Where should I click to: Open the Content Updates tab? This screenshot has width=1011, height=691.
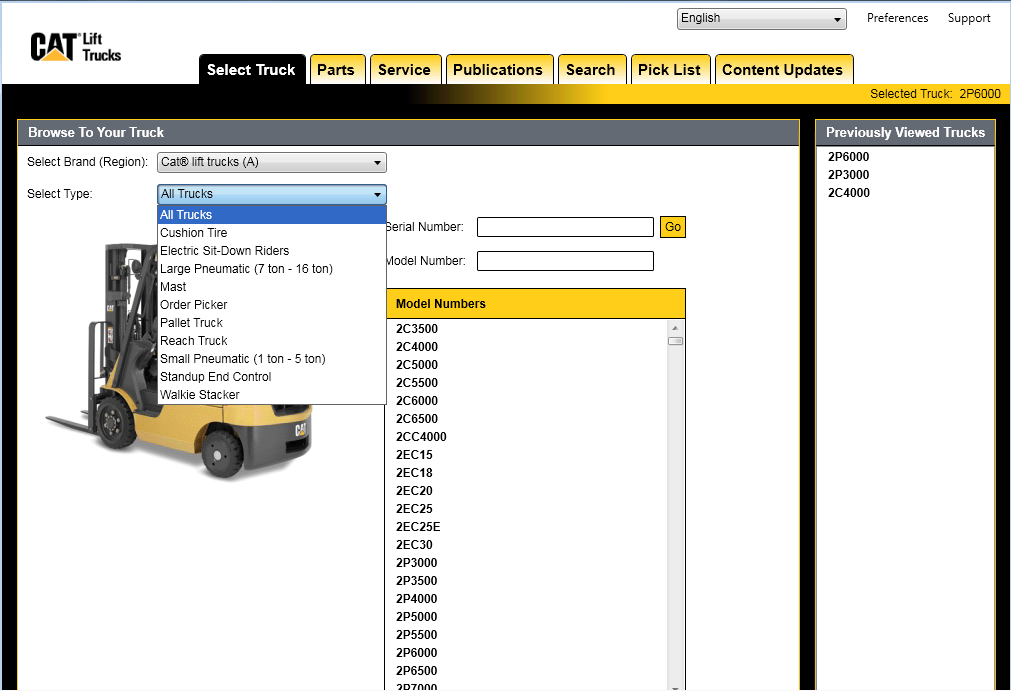[783, 70]
